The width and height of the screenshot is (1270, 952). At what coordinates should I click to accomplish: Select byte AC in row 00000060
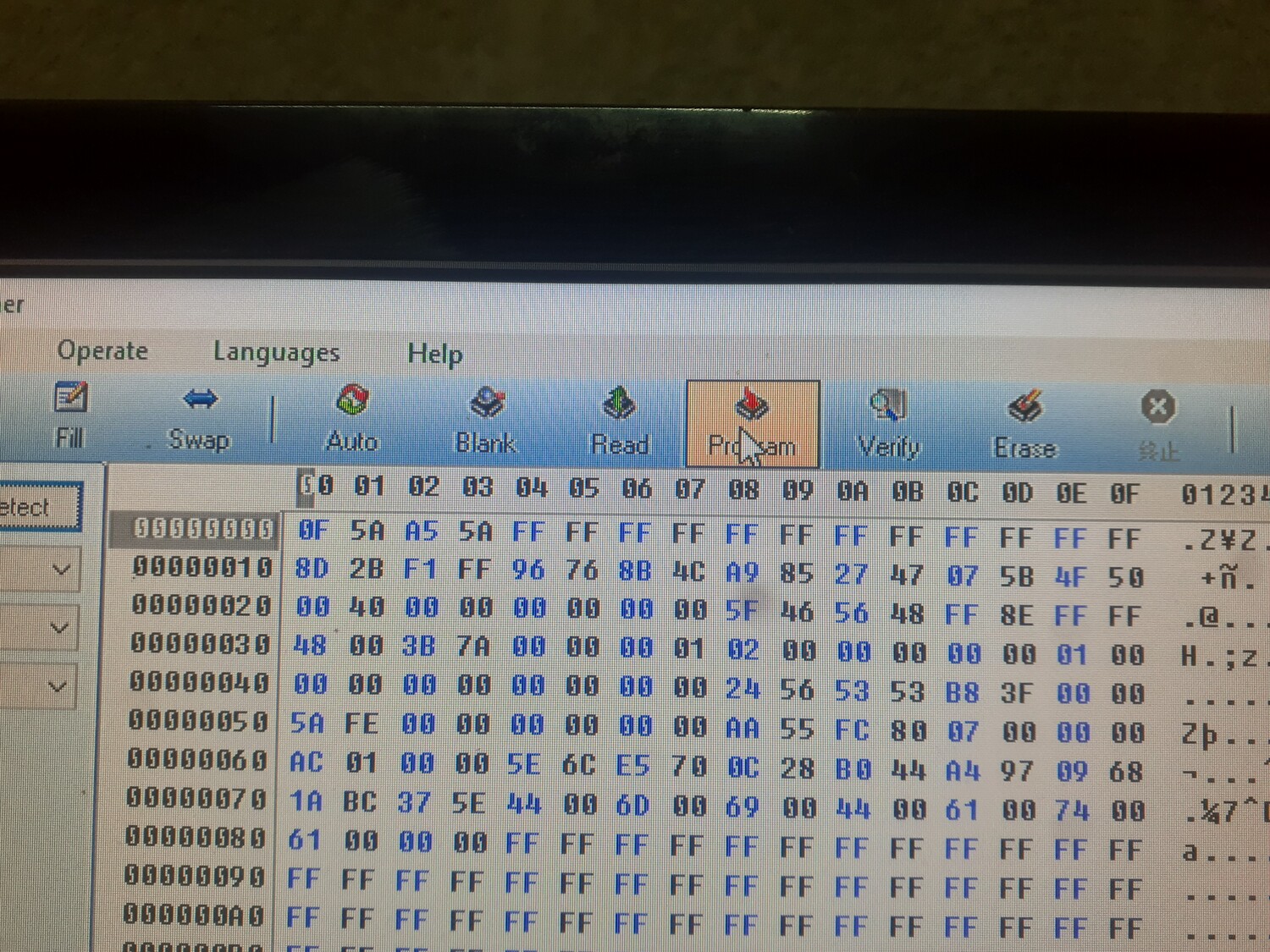(x=306, y=762)
